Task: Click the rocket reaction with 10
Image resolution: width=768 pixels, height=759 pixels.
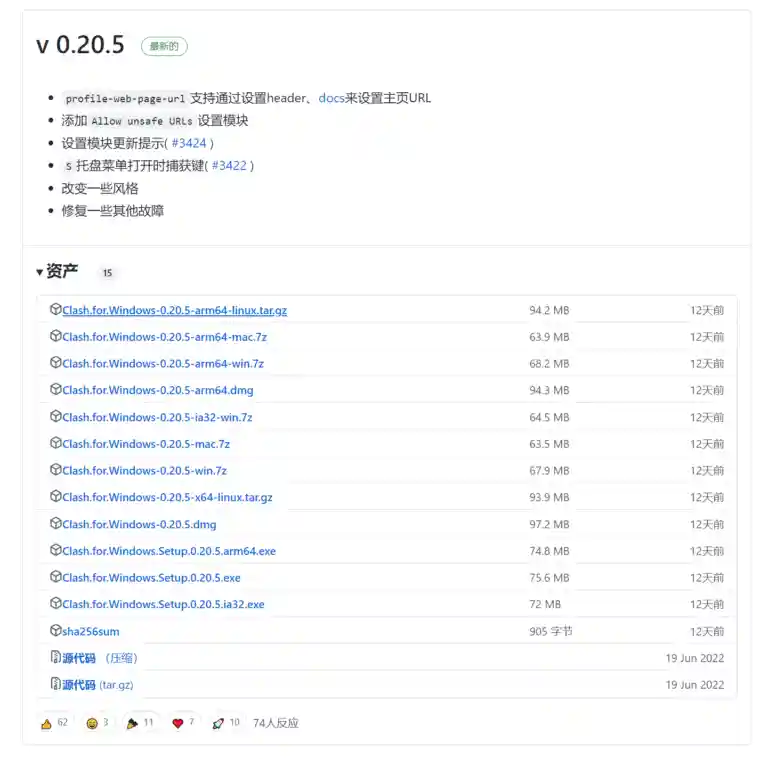Action: click(x=225, y=723)
